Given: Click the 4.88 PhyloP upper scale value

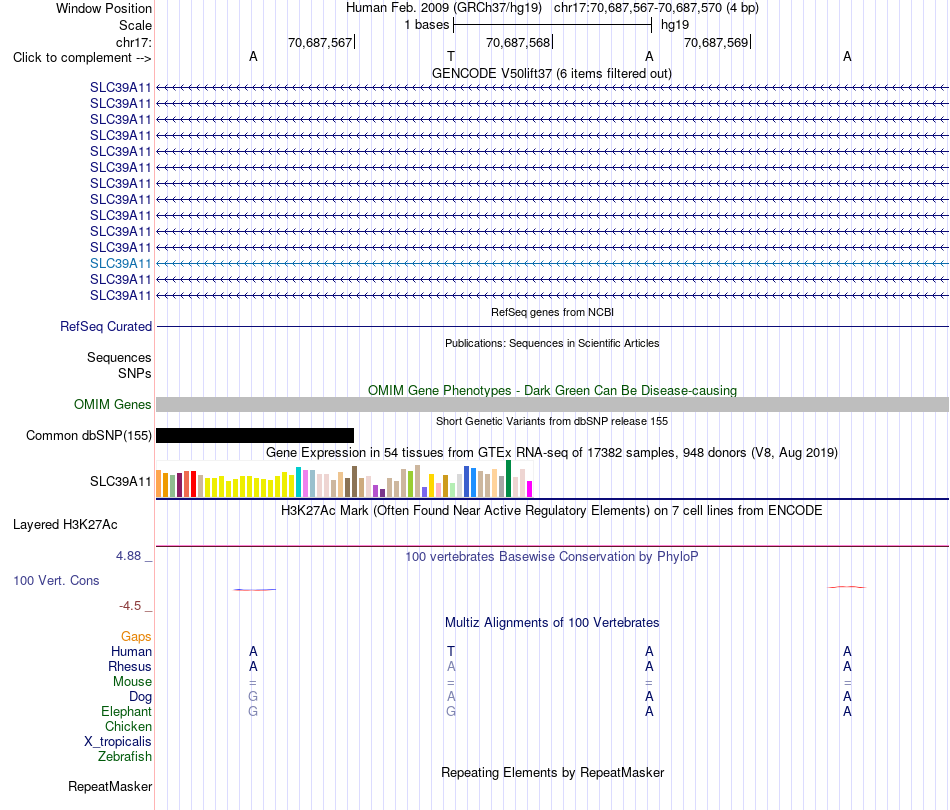Looking at the screenshot, I should [x=128, y=556].
